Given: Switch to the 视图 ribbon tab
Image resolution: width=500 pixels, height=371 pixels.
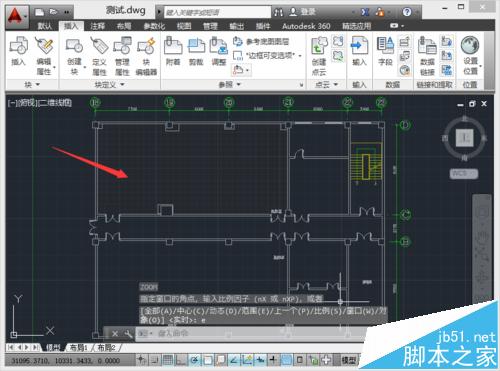Looking at the screenshot, I should 184,26.
